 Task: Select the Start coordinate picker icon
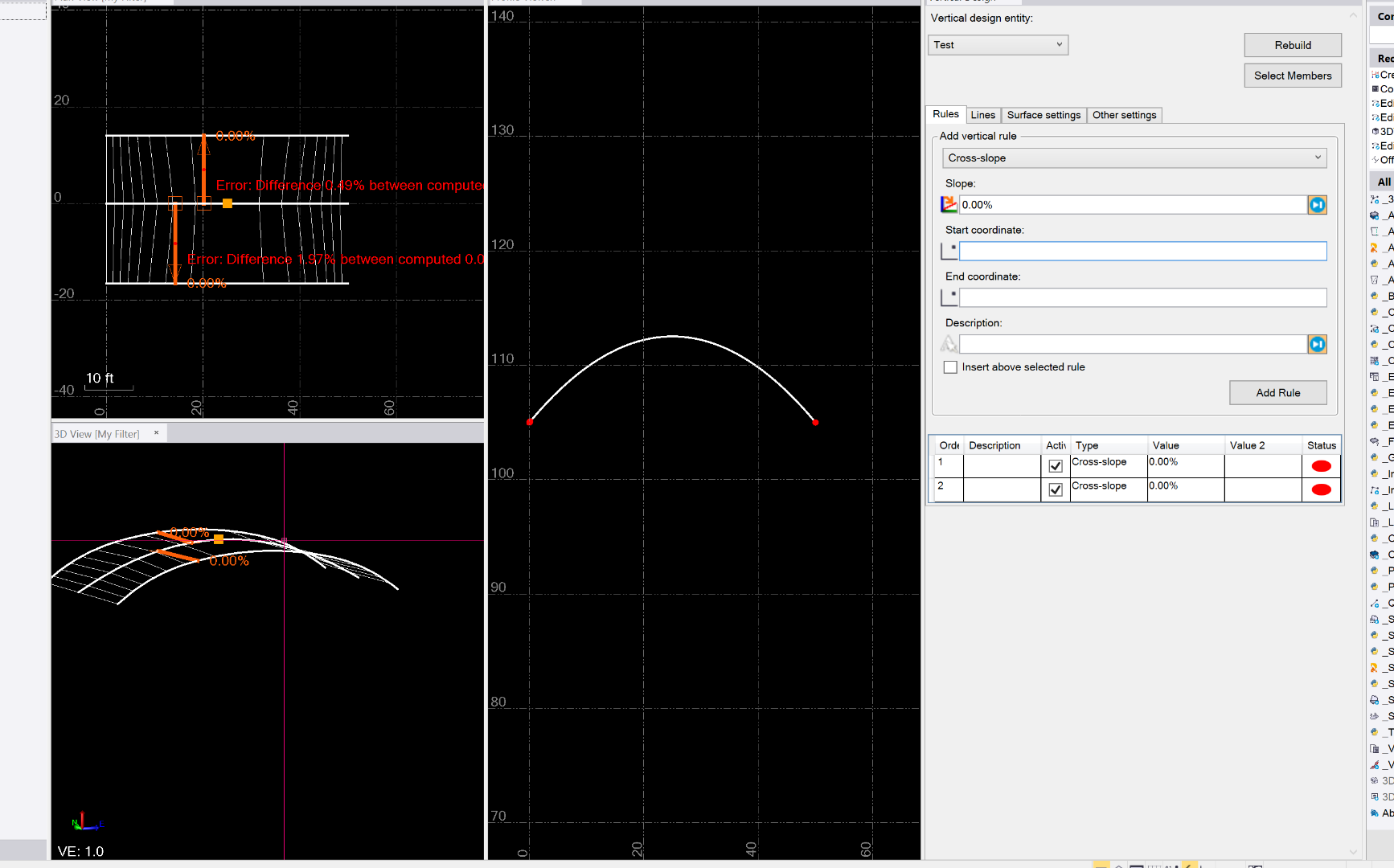[949, 250]
